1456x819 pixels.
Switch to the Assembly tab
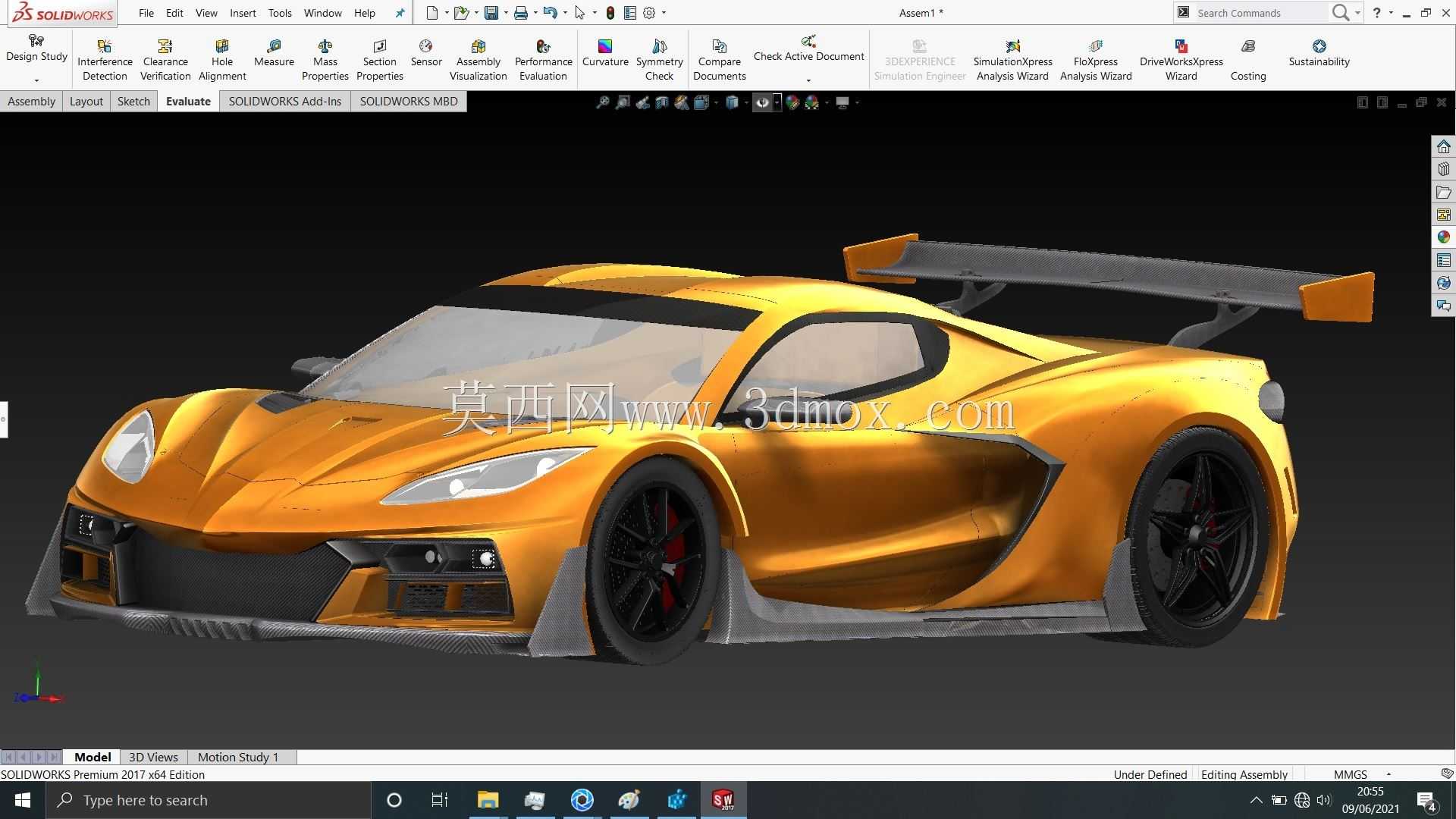tap(31, 101)
